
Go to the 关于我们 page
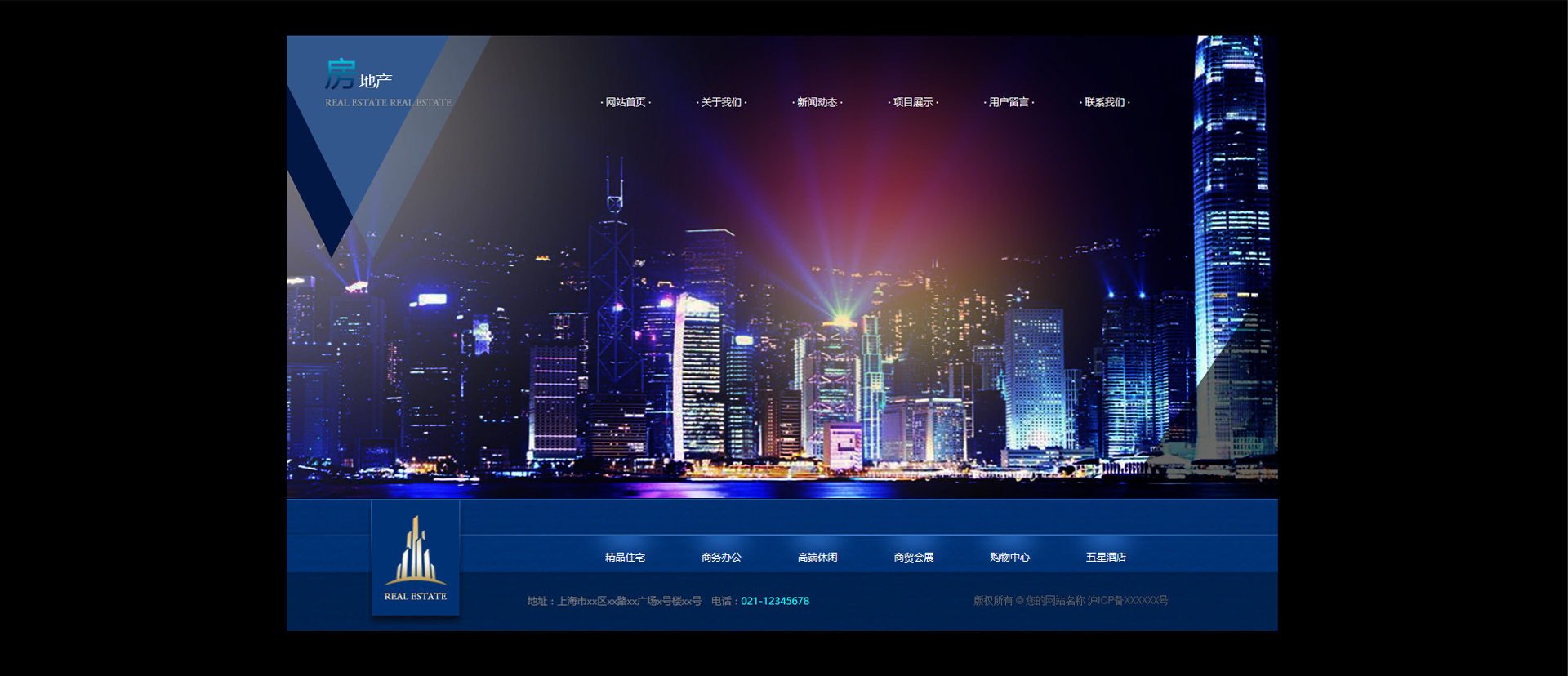click(721, 102)
